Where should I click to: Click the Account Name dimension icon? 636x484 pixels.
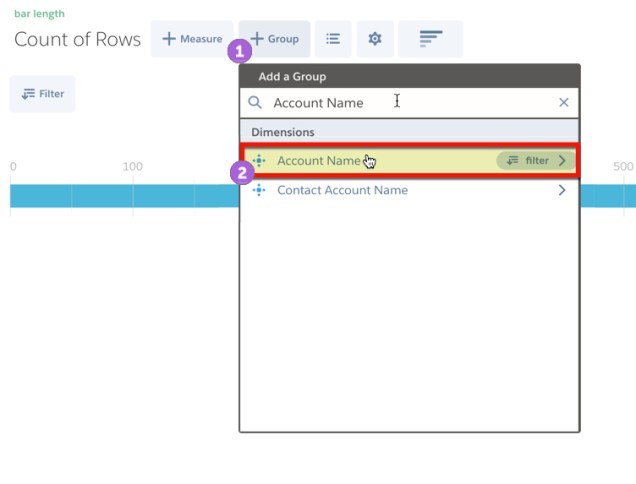[259, 160]
